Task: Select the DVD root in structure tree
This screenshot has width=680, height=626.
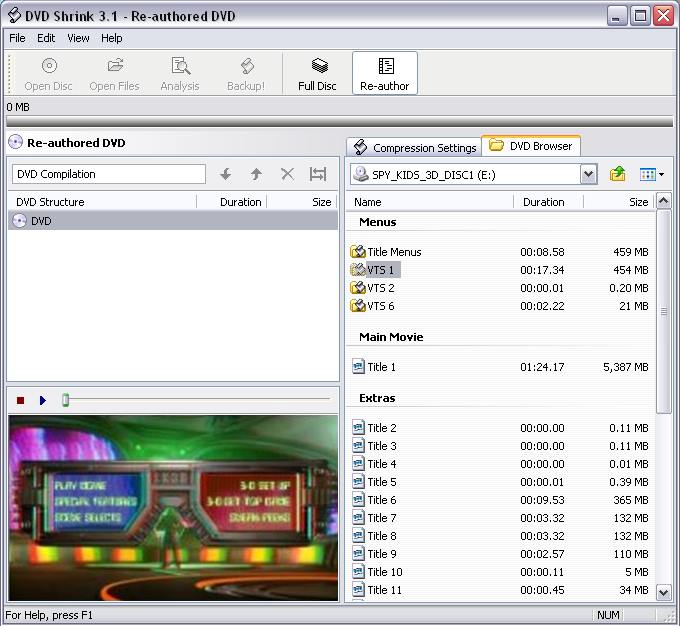Action: tap(173, 221)
